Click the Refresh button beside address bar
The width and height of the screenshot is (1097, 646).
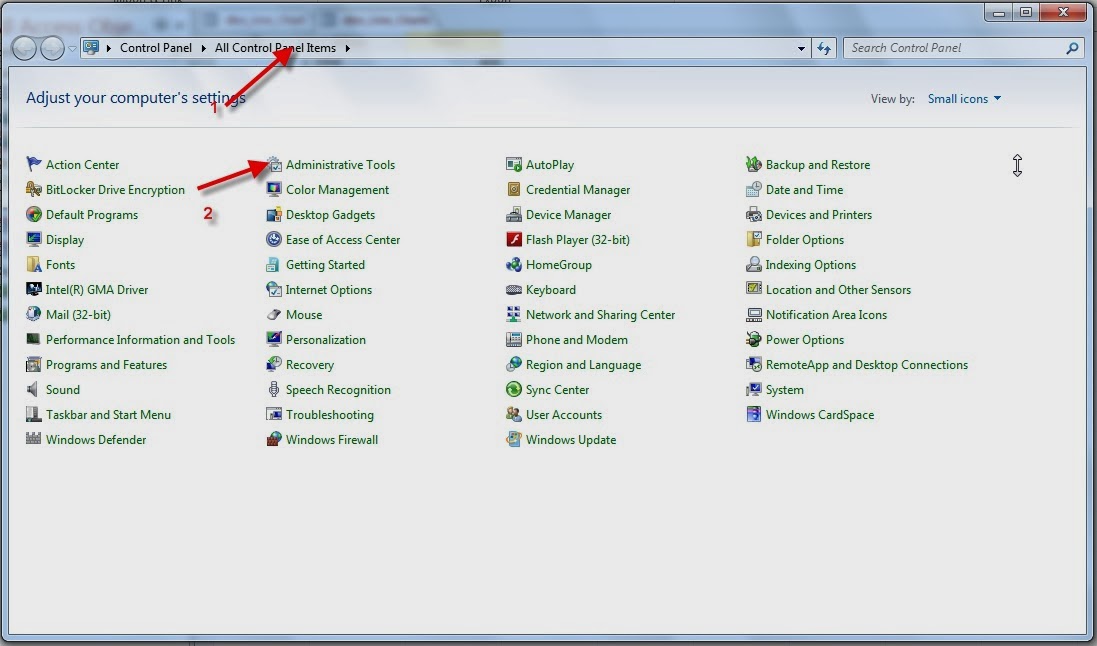[x=824, y=48]
